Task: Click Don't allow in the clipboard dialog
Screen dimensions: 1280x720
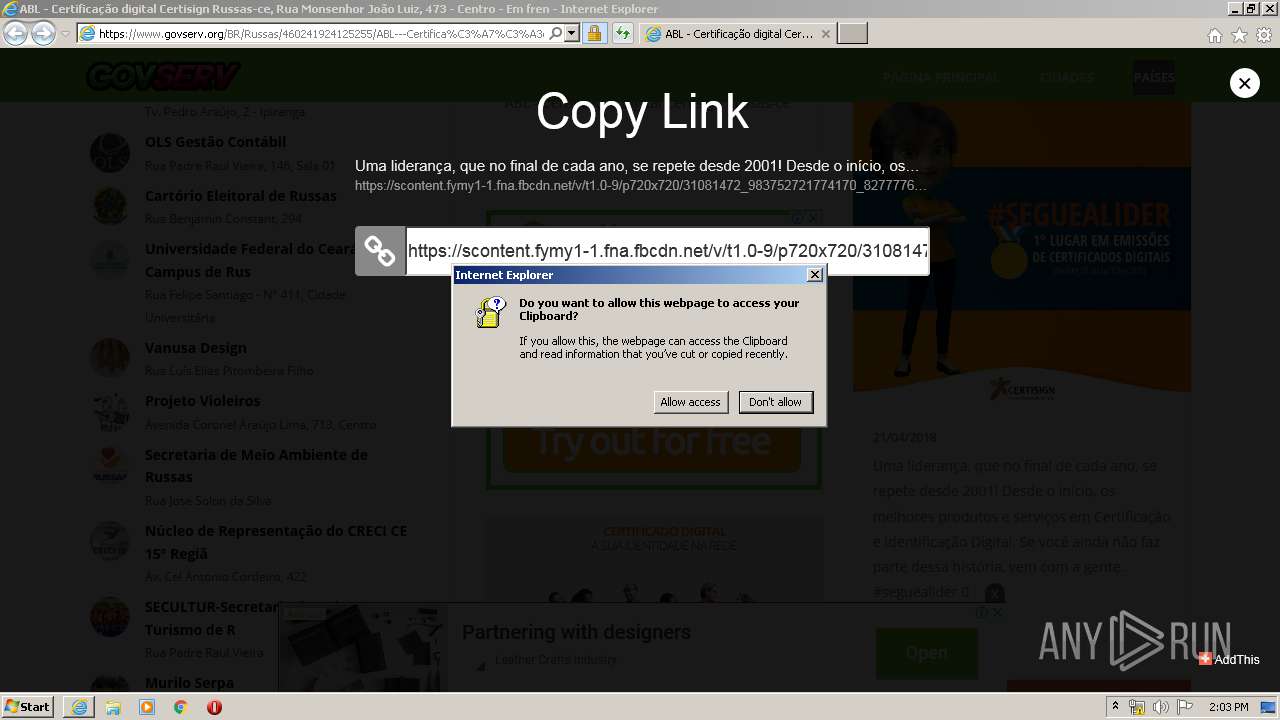Action: tap(776, 402)
